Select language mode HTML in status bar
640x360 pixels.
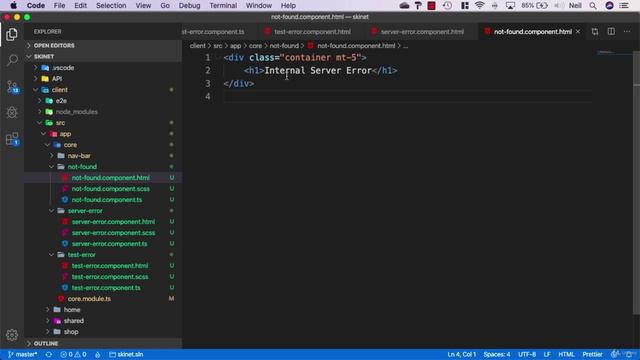point(566,355)
